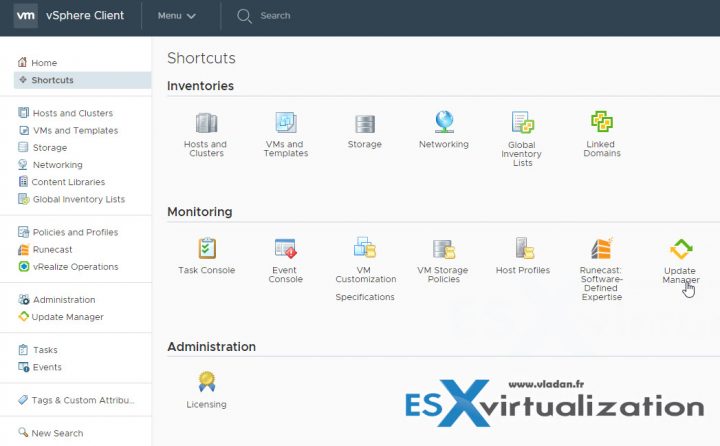Open Host Profiles shortcut icon
The image size is (720, 446).
tap(523, 249)
